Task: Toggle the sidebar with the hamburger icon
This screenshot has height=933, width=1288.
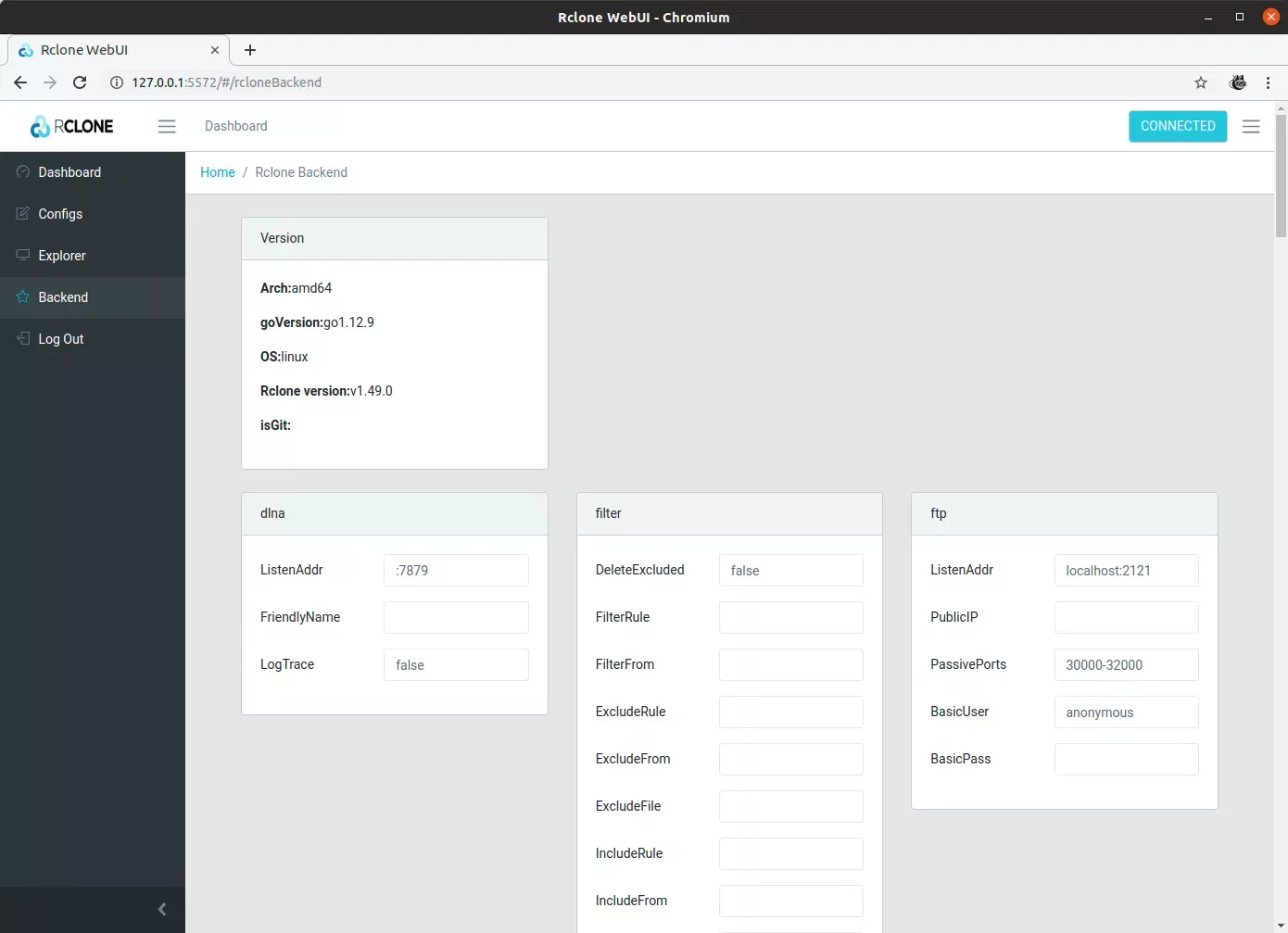Action: click(x=167, y=126)
